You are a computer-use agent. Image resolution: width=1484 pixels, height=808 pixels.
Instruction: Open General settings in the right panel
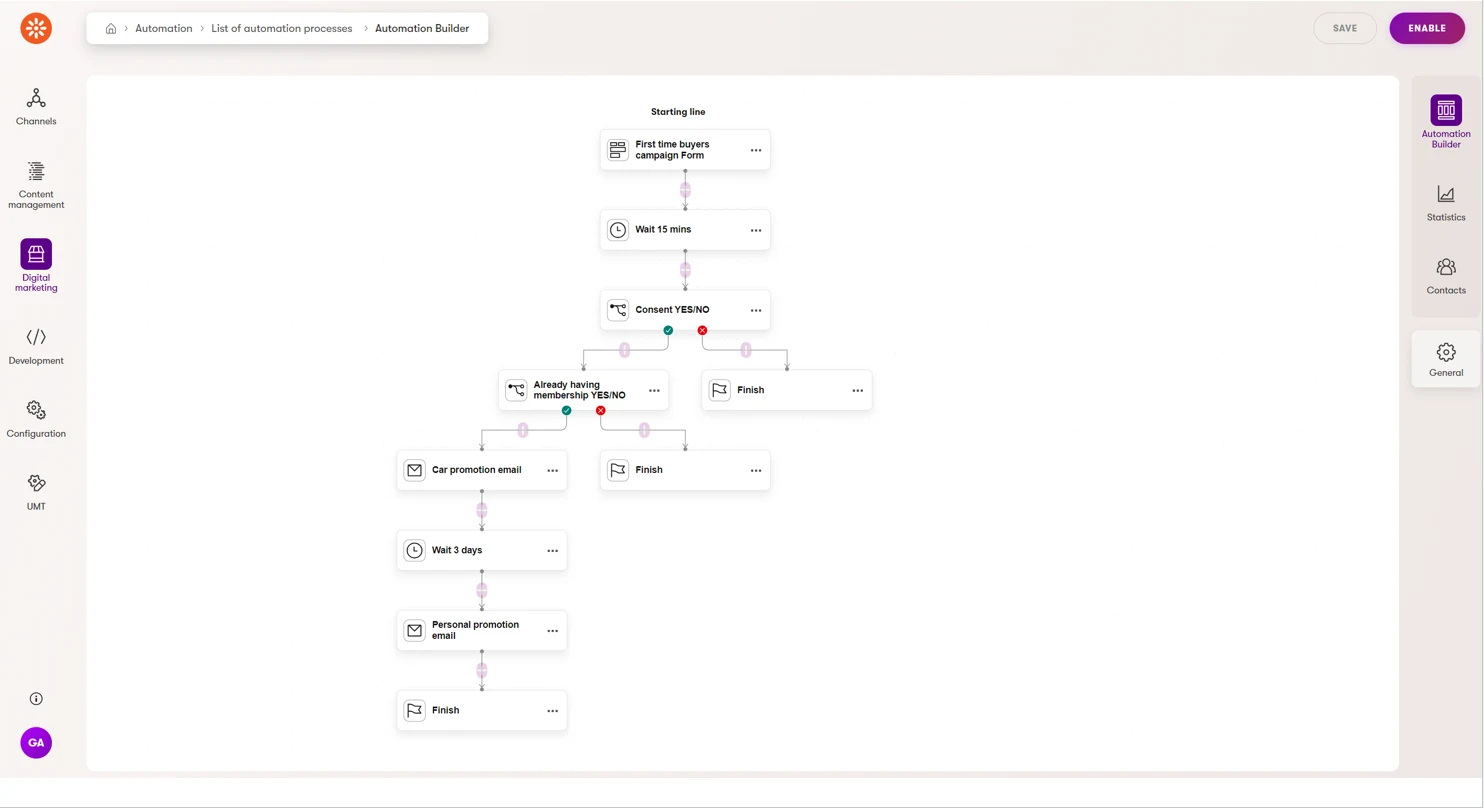click(1445, 359)
